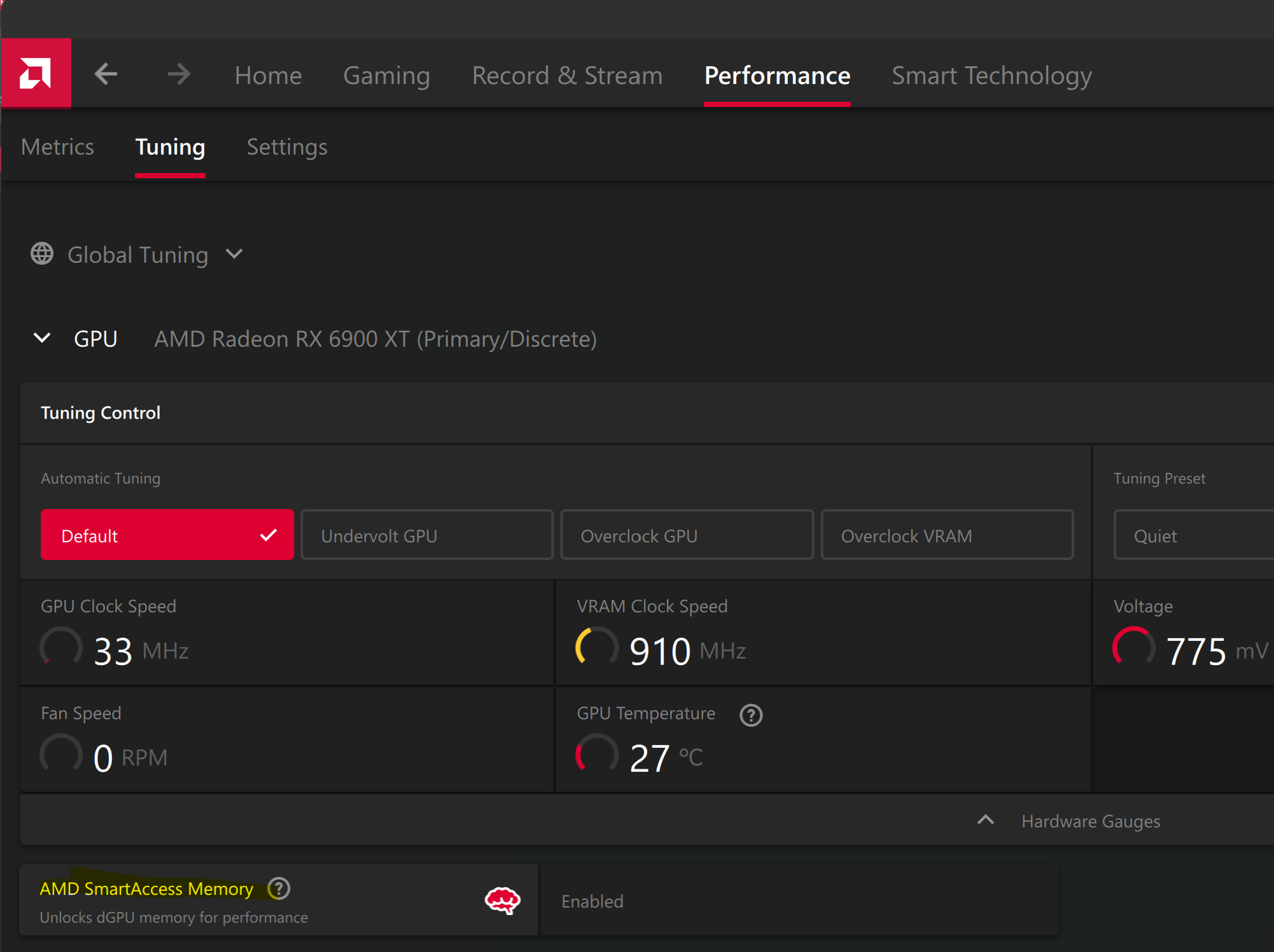This screenshot has height=952, width=1274.
Task: Open the Smart Technology tab
Action: (991, 75)
